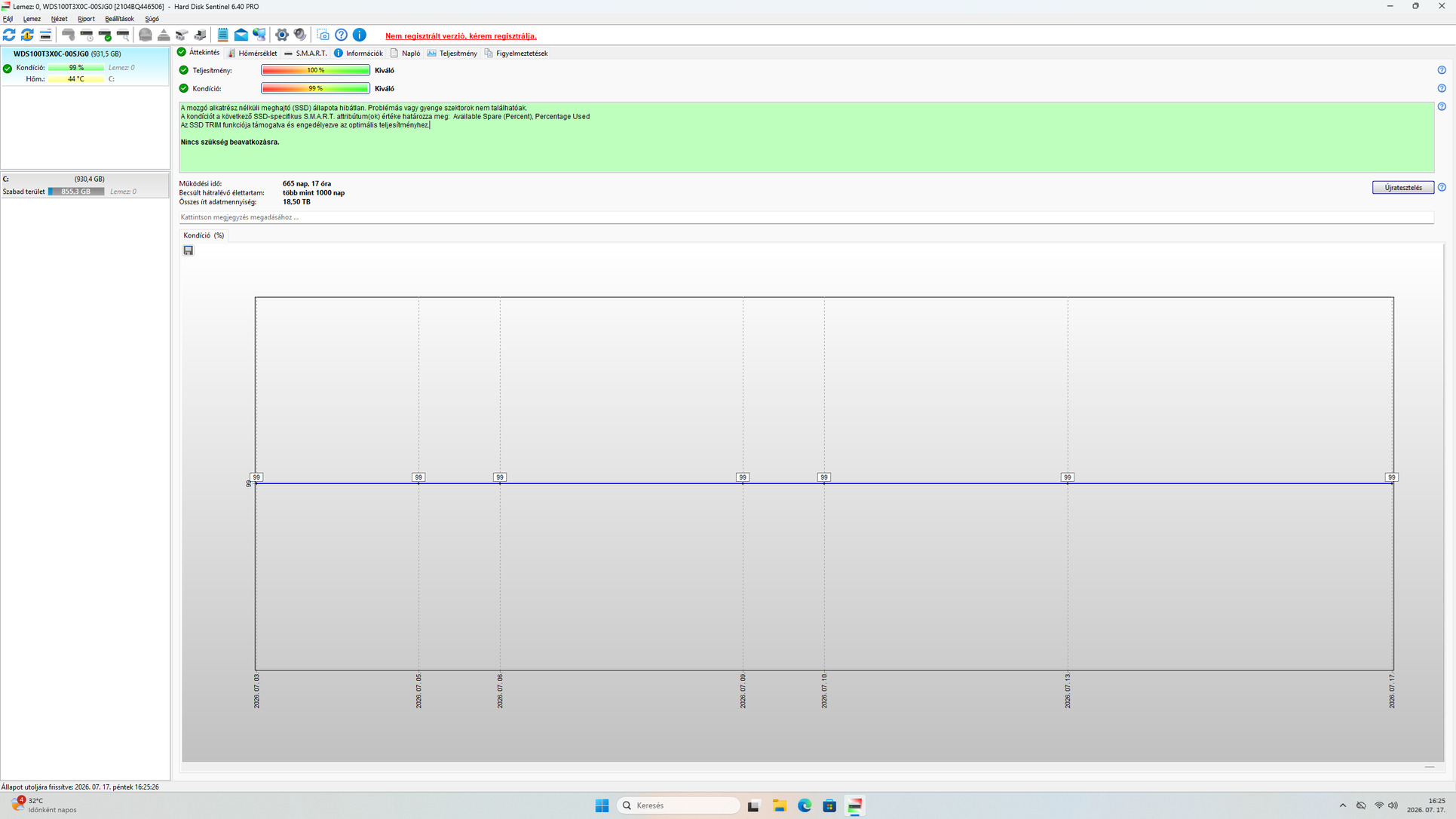Click graph data point above 2026.07.13

pos(1067,477)
